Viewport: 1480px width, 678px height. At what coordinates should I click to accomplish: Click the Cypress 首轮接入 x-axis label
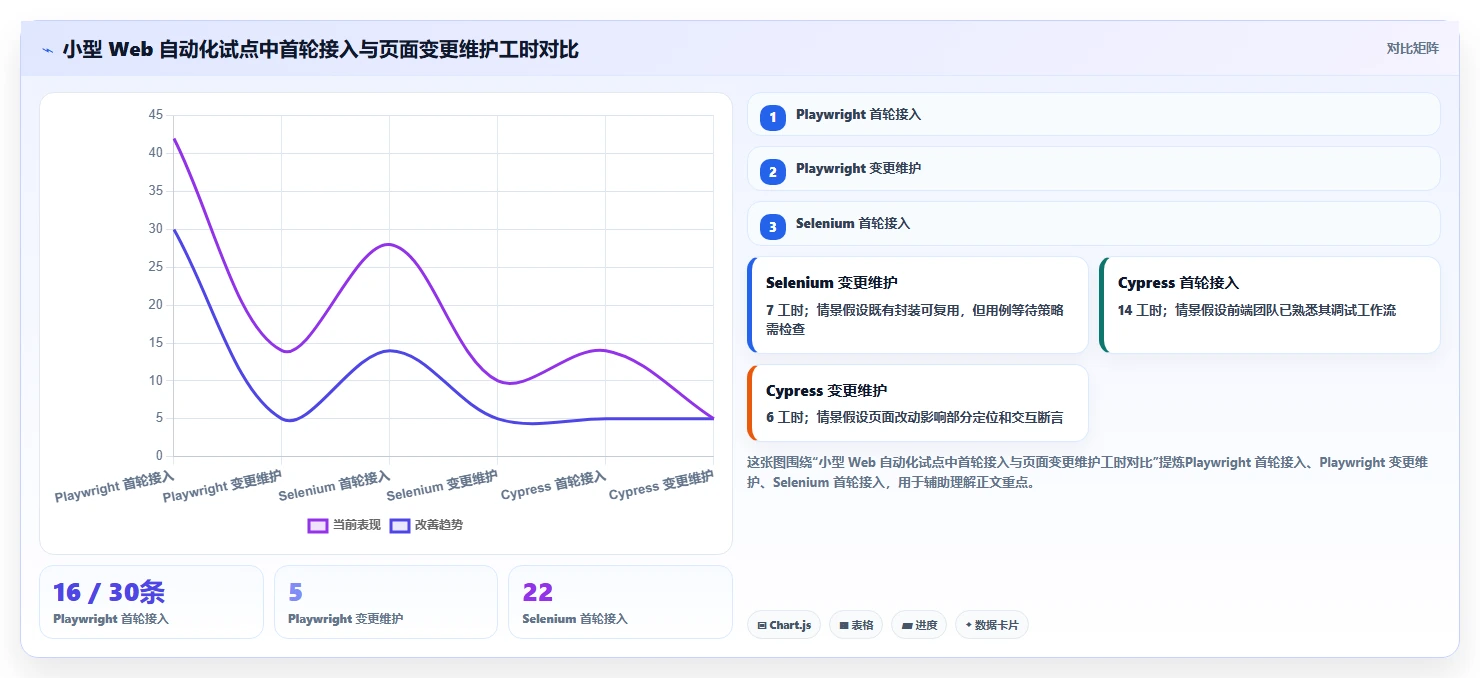click(x=554, y=485)
